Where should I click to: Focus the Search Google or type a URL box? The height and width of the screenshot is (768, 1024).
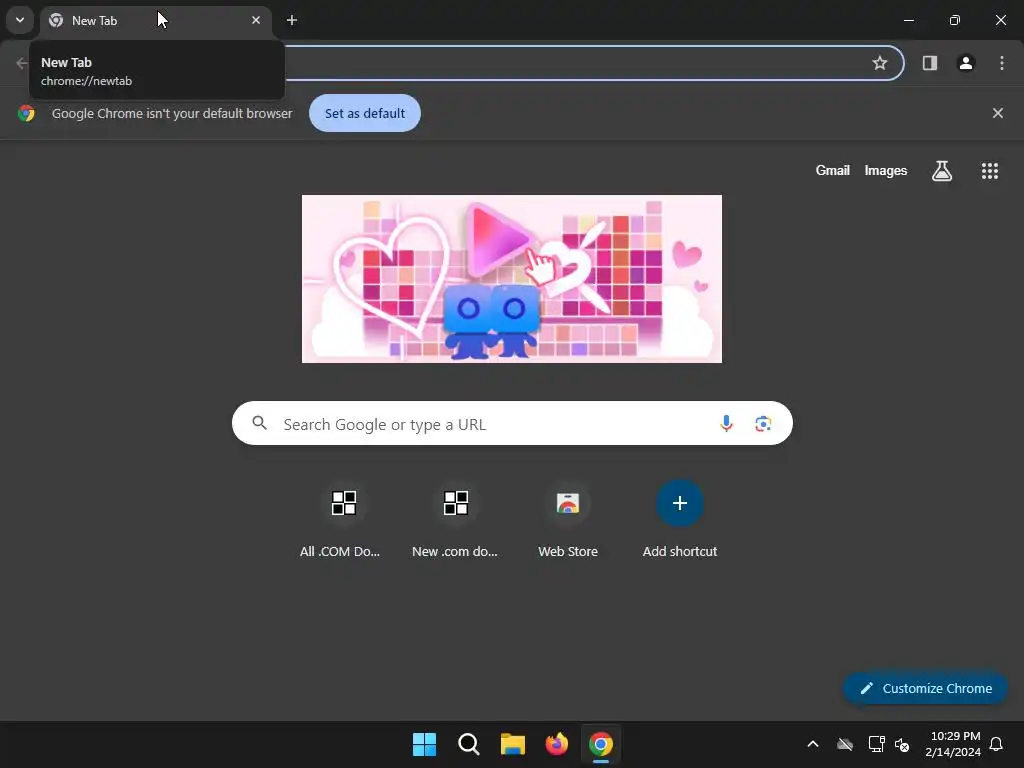512,423
